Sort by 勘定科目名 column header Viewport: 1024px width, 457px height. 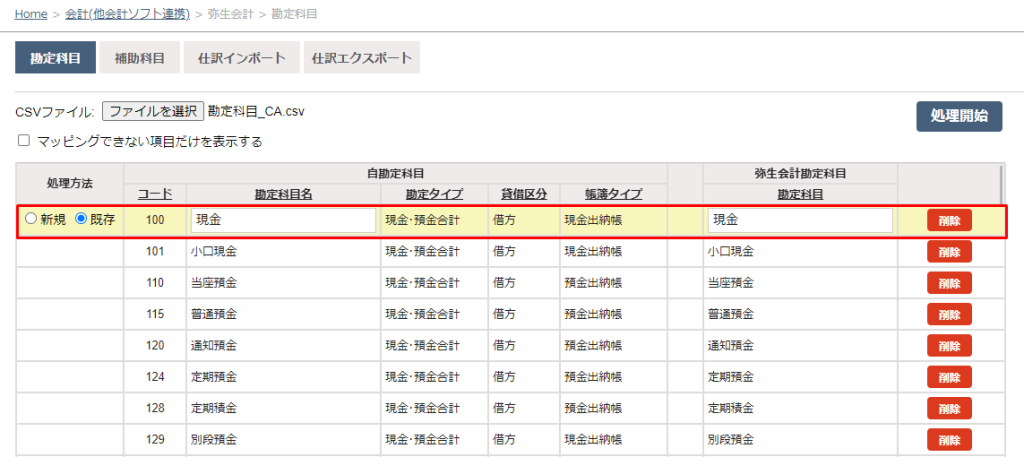283,194
